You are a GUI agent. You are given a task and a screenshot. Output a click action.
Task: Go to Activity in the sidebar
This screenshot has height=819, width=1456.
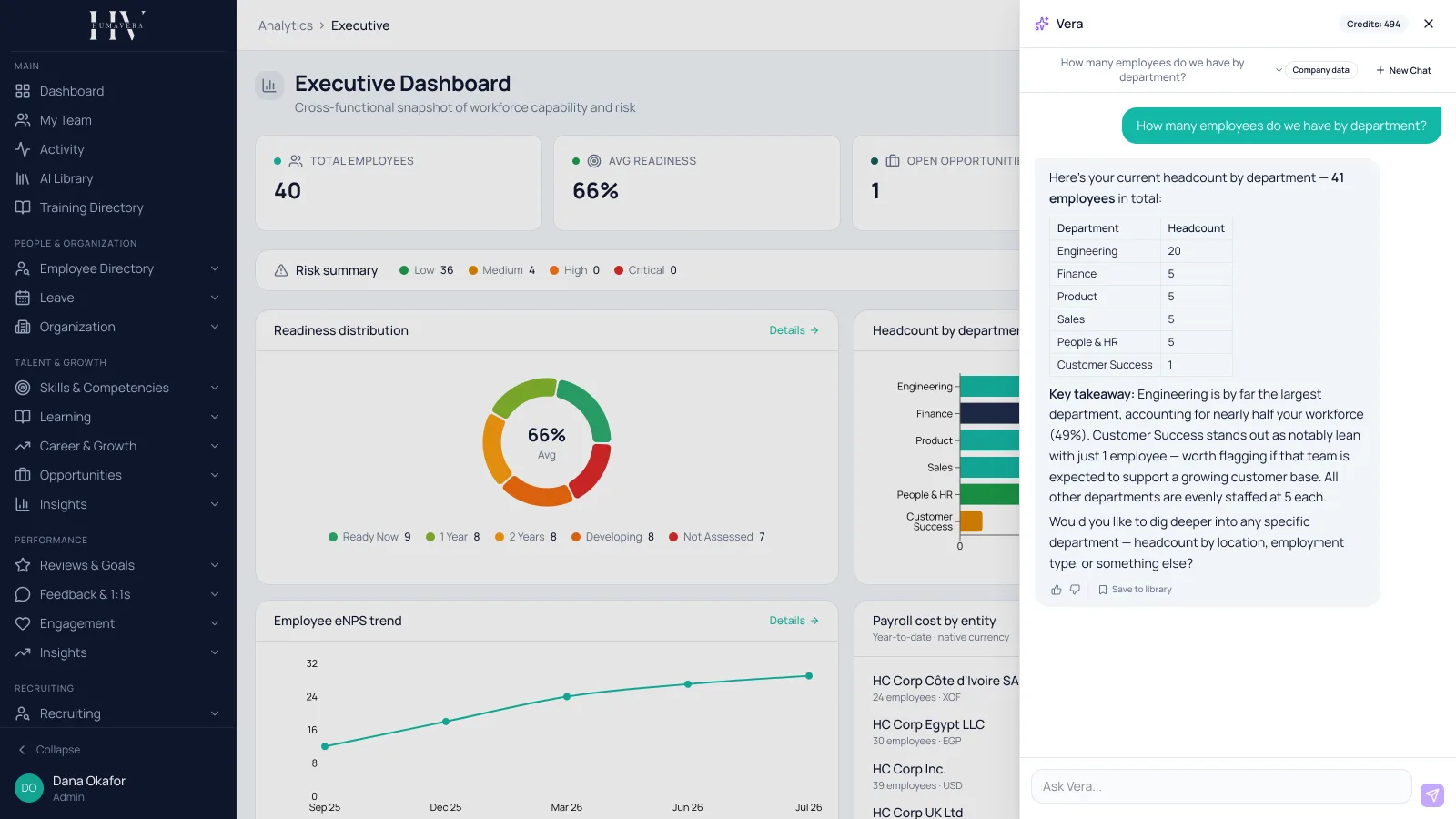(118, 149)
